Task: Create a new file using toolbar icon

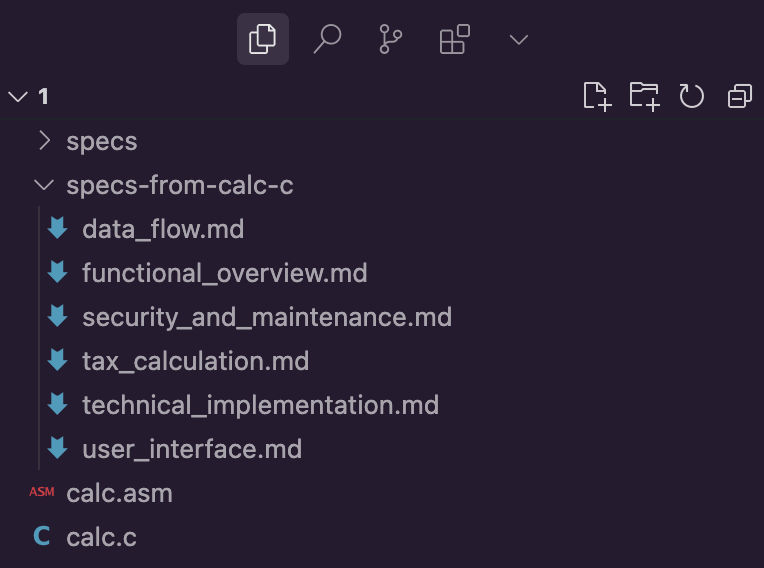Action: pos(597,96)
